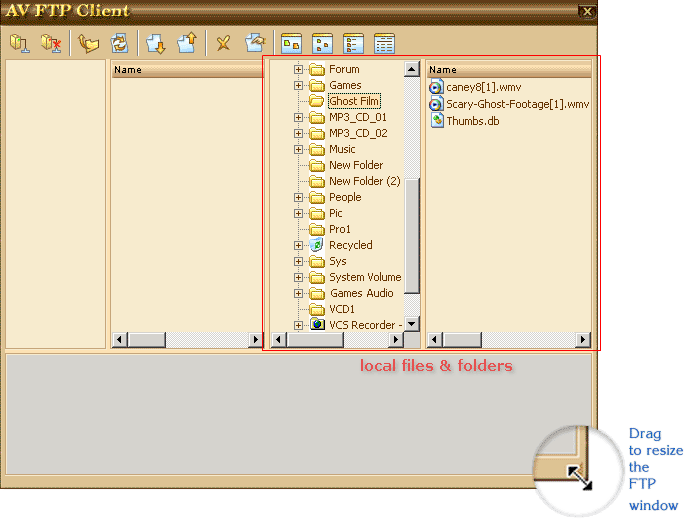Expand the Games folder node
This screenshot has width=700, height=520.
click(x=298, y=85)
